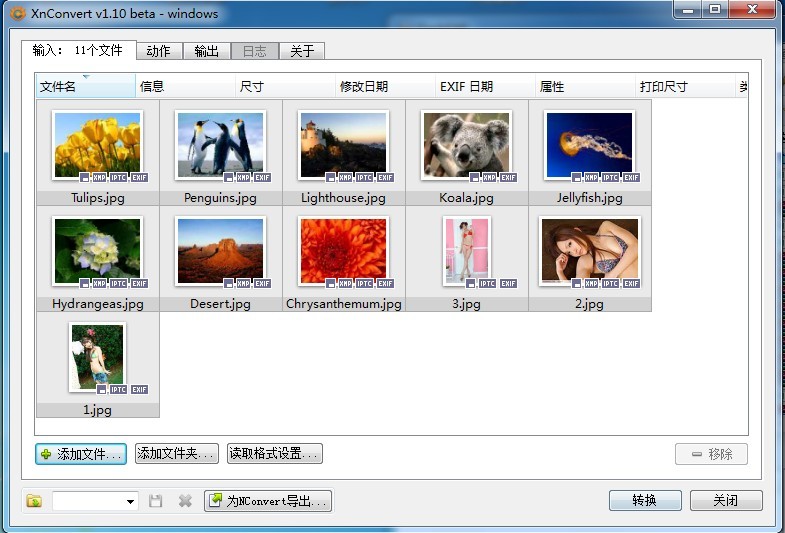Open the preset selection dropdown
This screenshot has width=785, height=533.
pyautogui.click(x=130, y=501)
